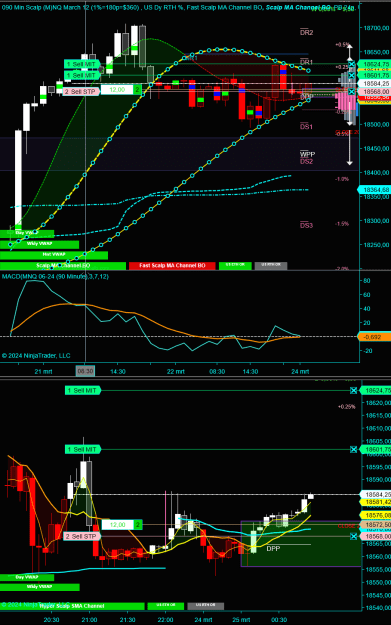Click the '24 mrt' date label in top chart
391x625 pixels.
[300, 371]
